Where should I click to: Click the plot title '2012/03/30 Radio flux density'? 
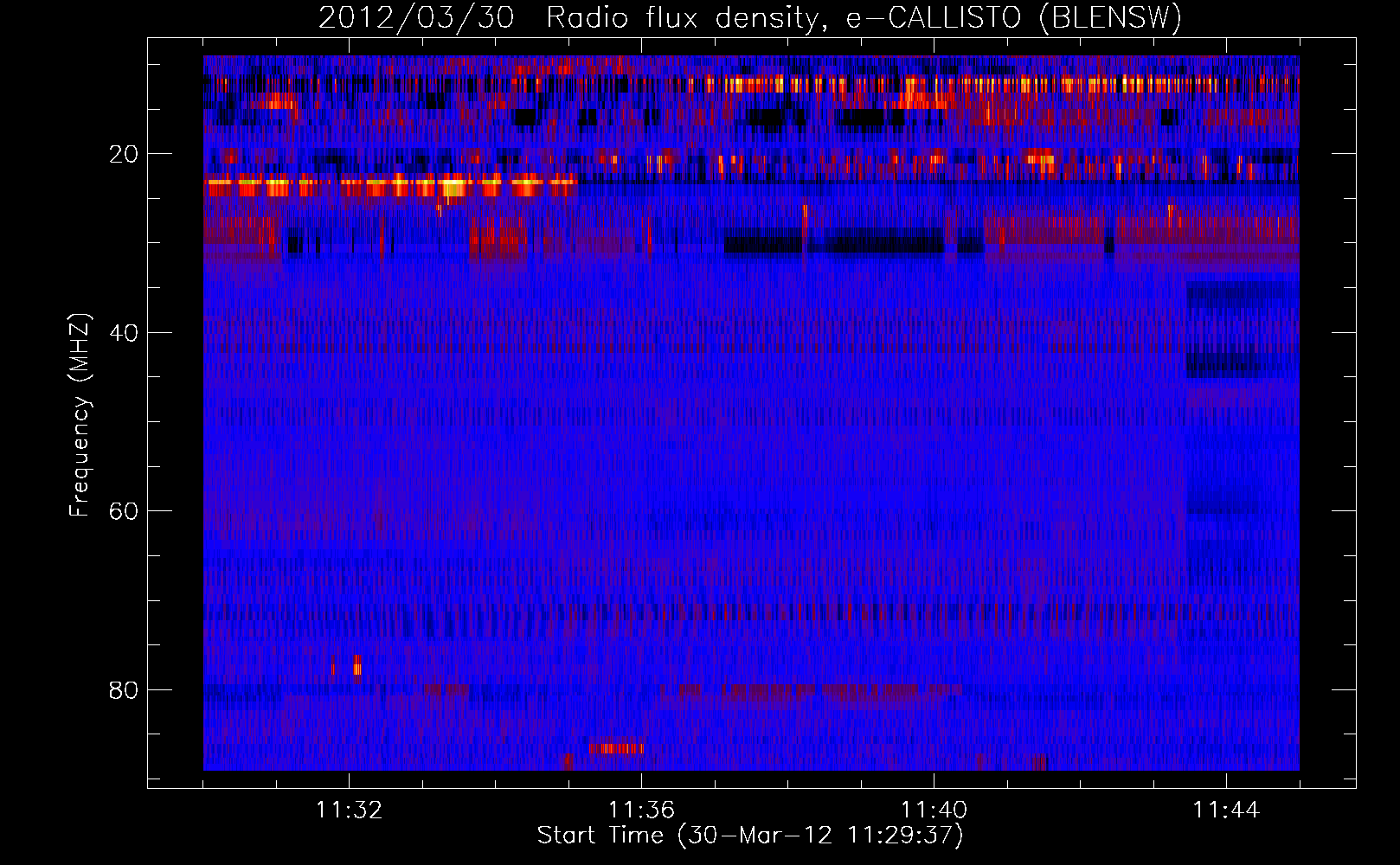click(x=749, y=18)
